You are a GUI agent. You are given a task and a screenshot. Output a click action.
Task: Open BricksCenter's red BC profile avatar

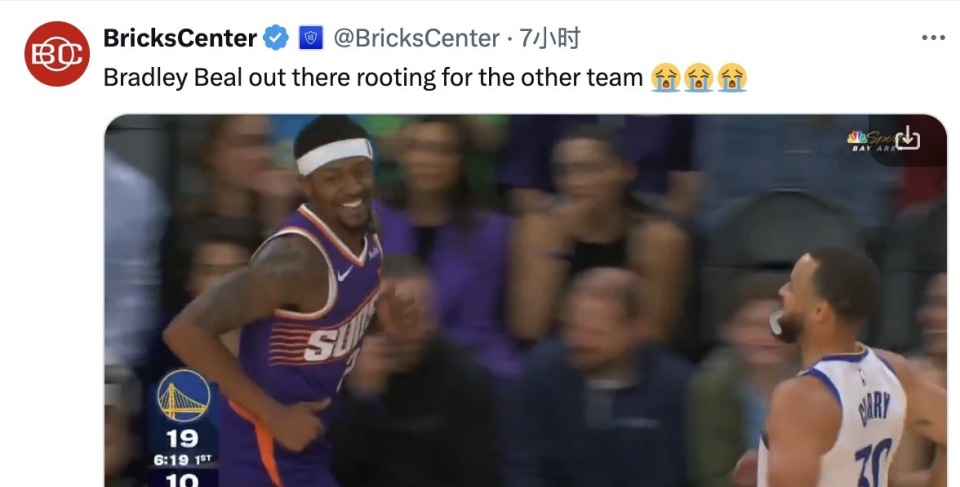click(57, 54)
